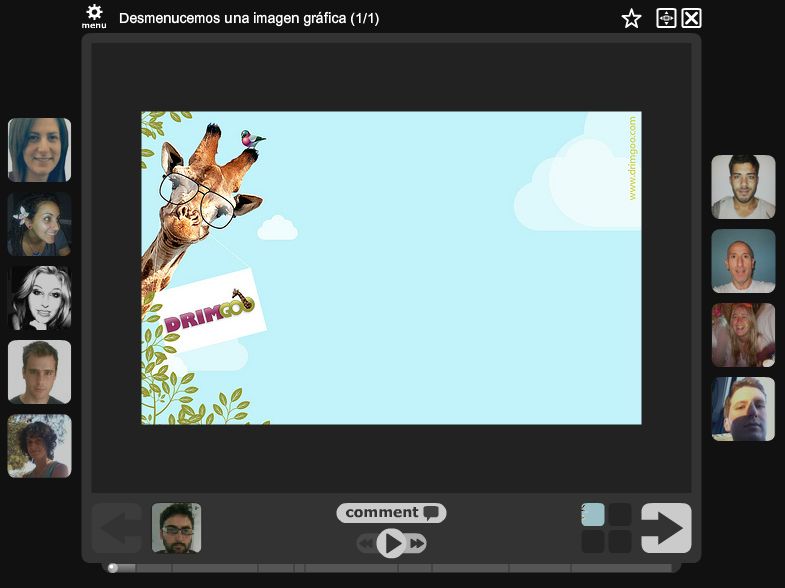Select avatar of curly-haired person outdoors
Screen dimensions: 785x588
pyautogui.click(x=40, y=446)
